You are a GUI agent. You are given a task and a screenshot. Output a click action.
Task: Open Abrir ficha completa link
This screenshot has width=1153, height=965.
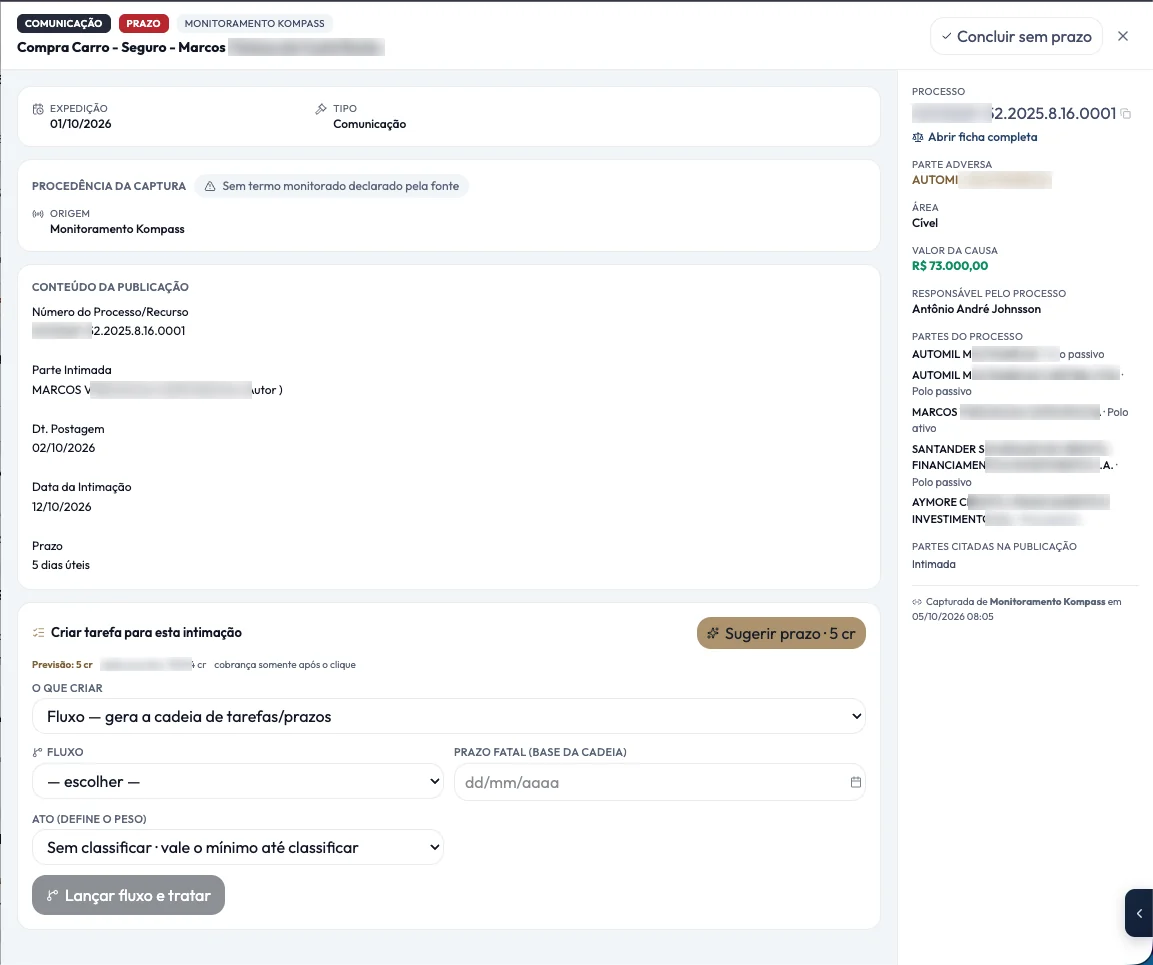pos(982,138)
